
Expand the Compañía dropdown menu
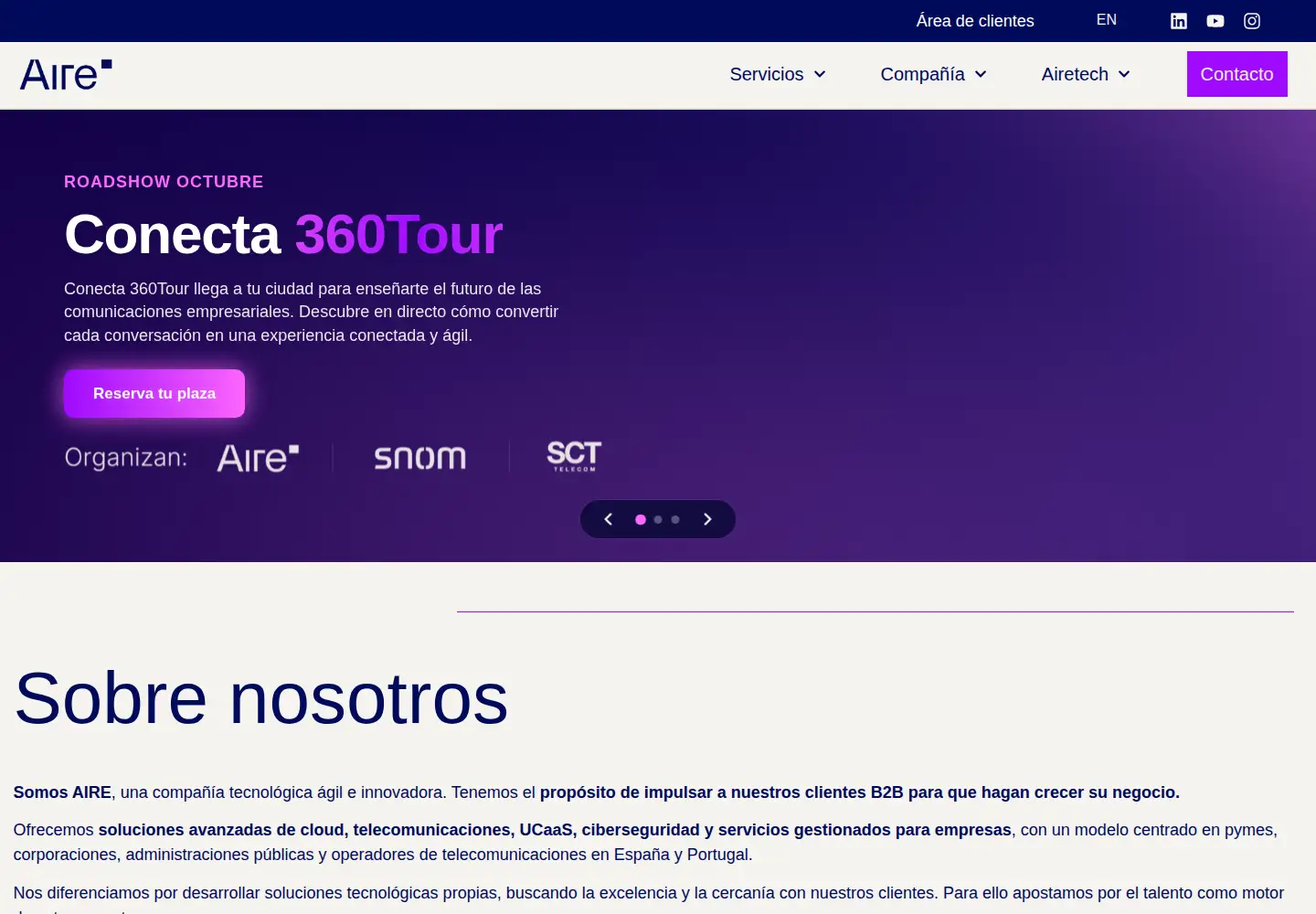(934, 74)
